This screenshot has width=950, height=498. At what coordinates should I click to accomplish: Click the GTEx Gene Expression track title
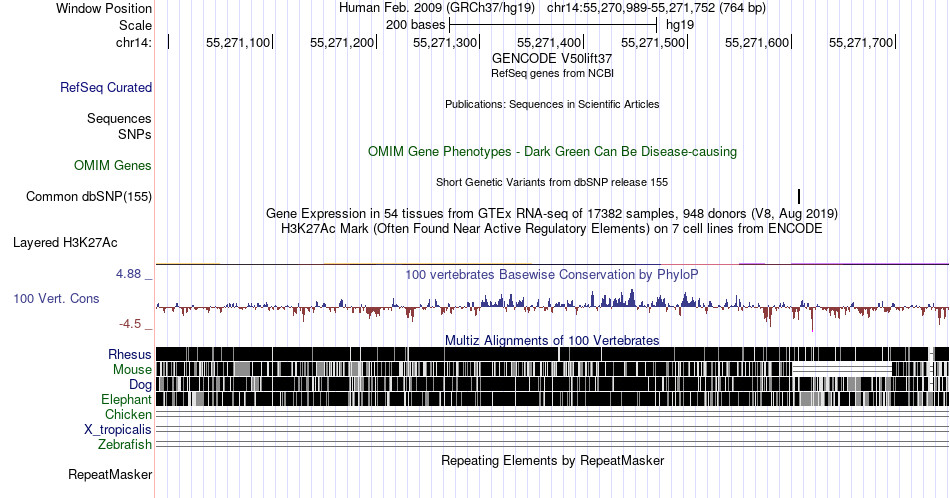[x=552, y=213]
